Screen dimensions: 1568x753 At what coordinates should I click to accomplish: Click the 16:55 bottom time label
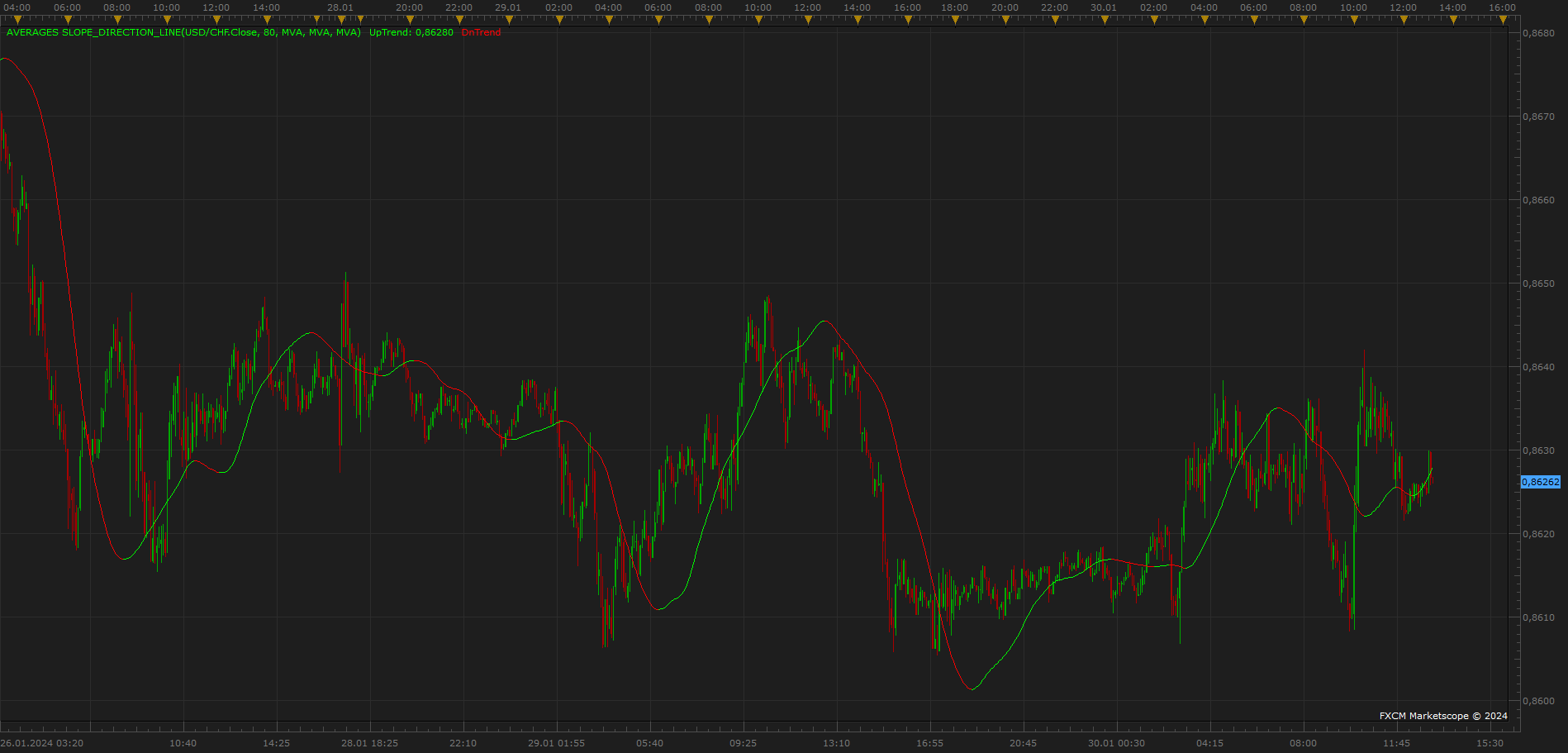(x=930, y=743)
